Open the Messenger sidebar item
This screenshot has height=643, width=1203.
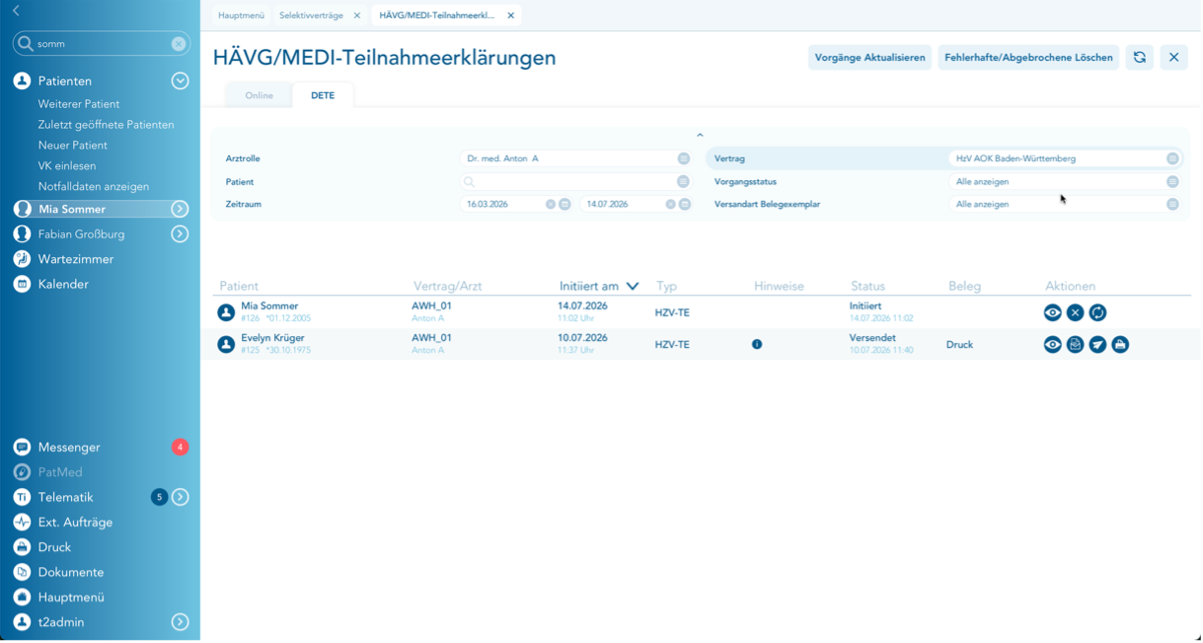tap(69, 448)
